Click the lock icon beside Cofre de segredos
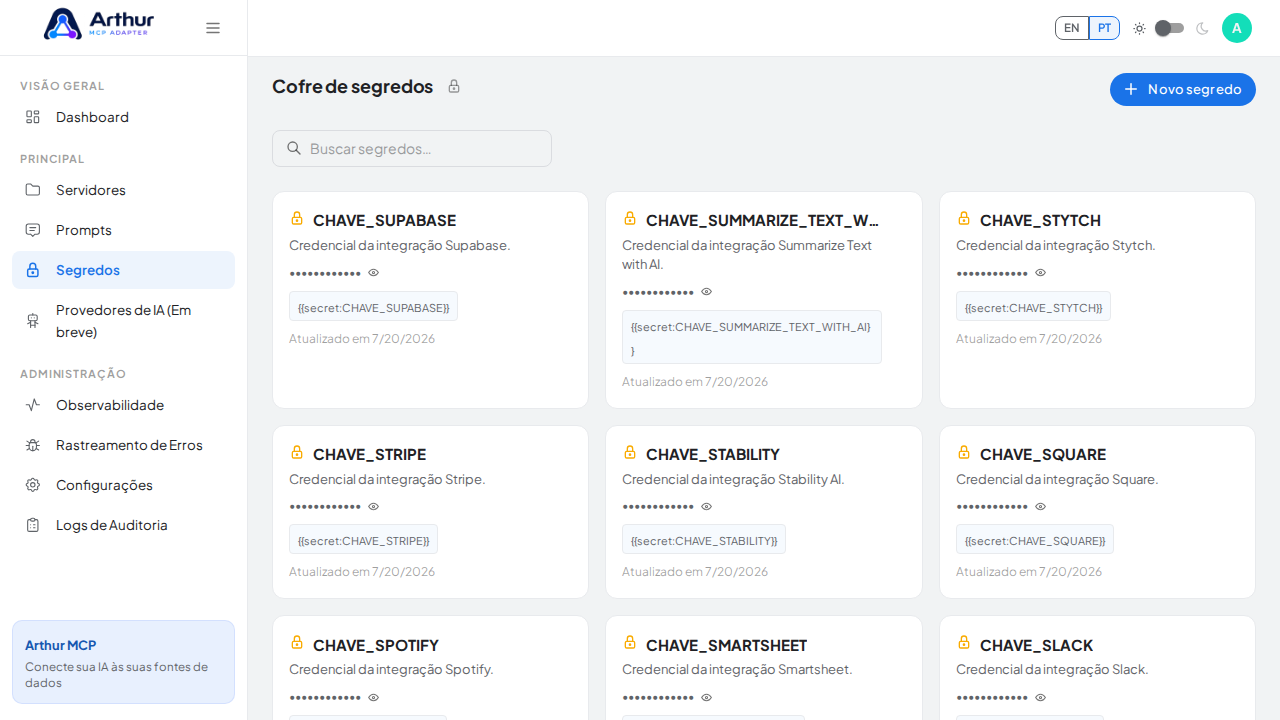 454,86
